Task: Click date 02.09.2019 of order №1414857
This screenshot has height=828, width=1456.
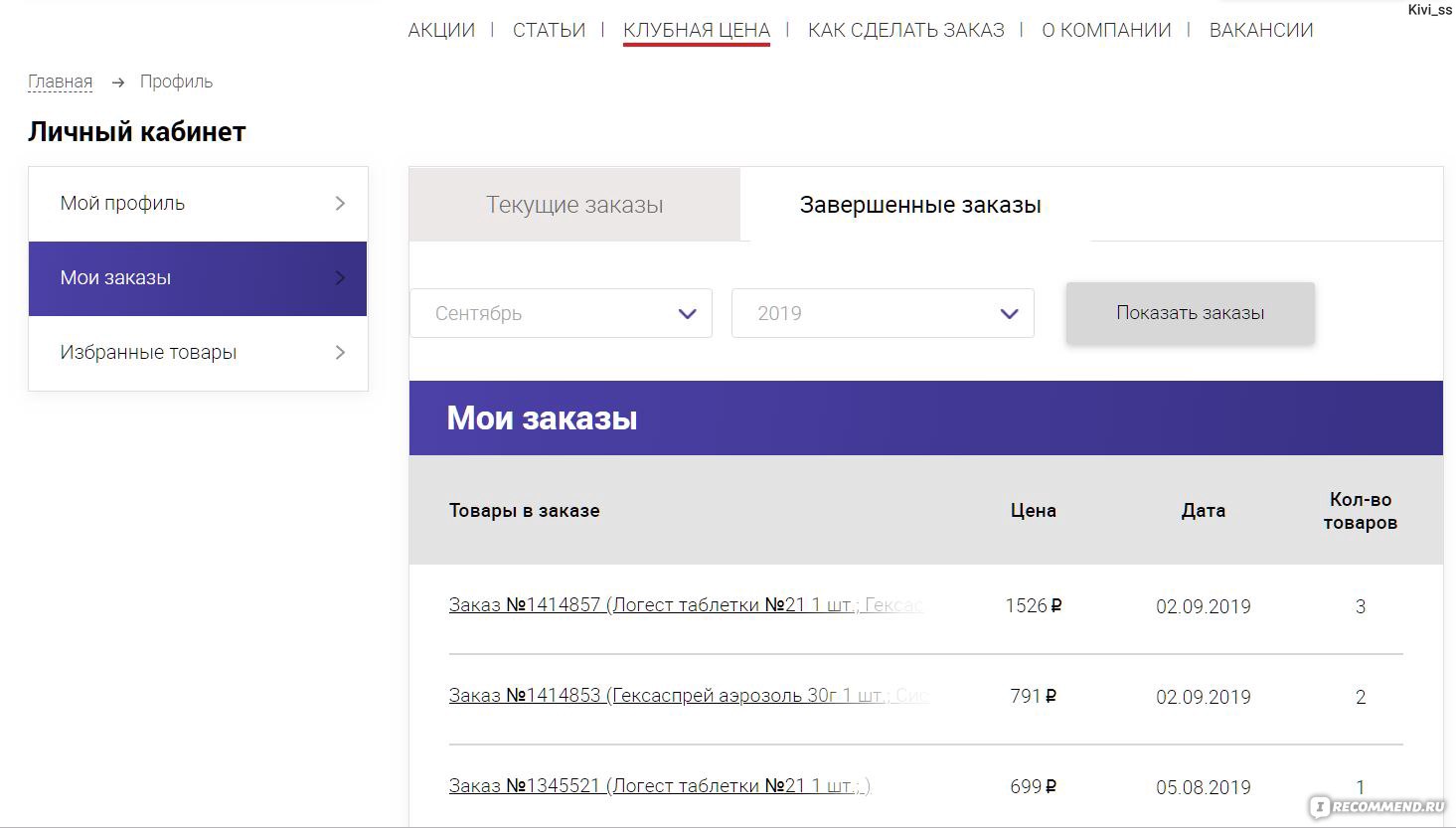Action: click(1204, 606)
